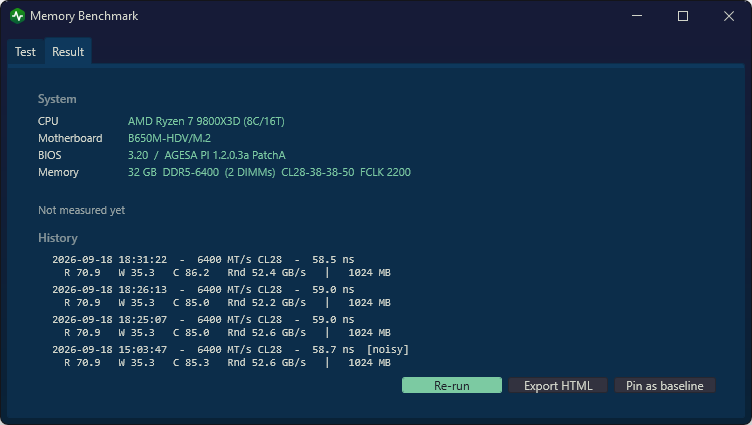Click motherboard value B650M-HDV/M.2
752x425 pixels.
click(169, 138)
